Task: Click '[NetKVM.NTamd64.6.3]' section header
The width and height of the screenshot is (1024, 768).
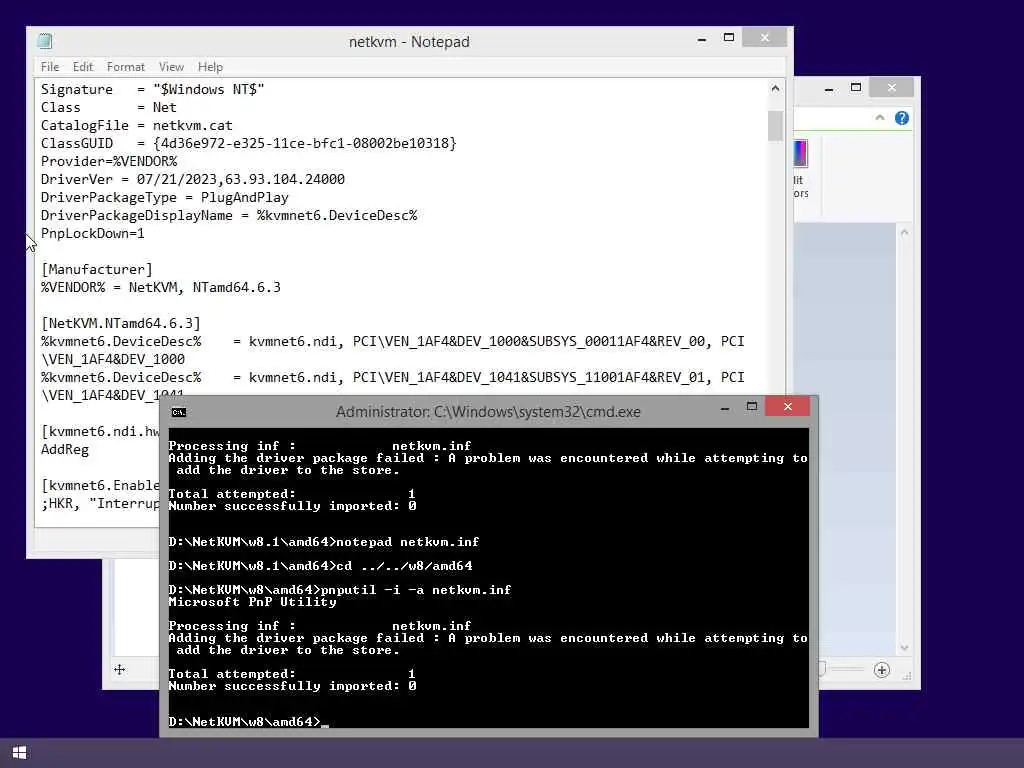Action: click(121, 323)
